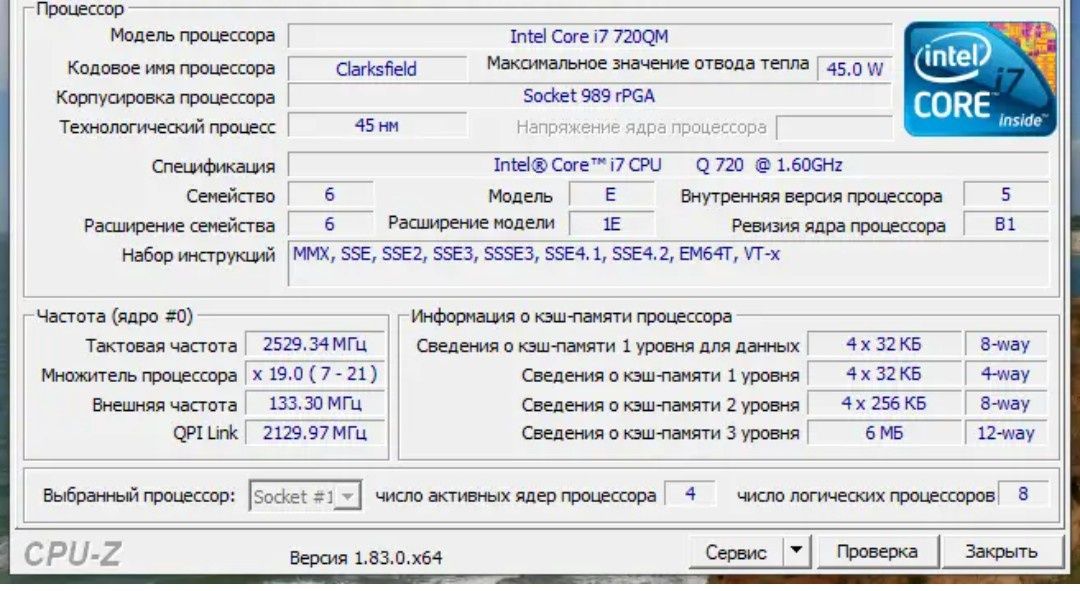Click the Модель процессора label
Image resolution: width=1080 pixels, height=591 pixels.
(193, 35)
